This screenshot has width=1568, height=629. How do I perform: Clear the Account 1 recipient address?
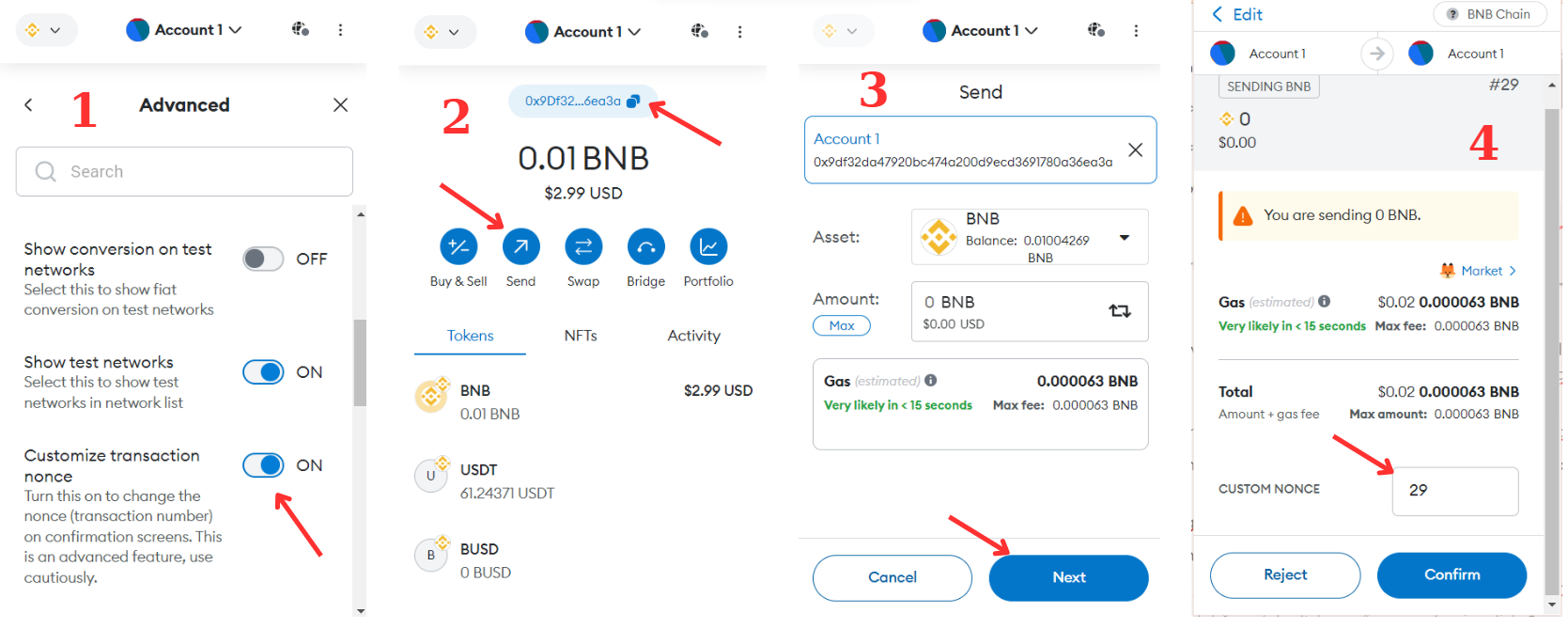[1135, 150]
